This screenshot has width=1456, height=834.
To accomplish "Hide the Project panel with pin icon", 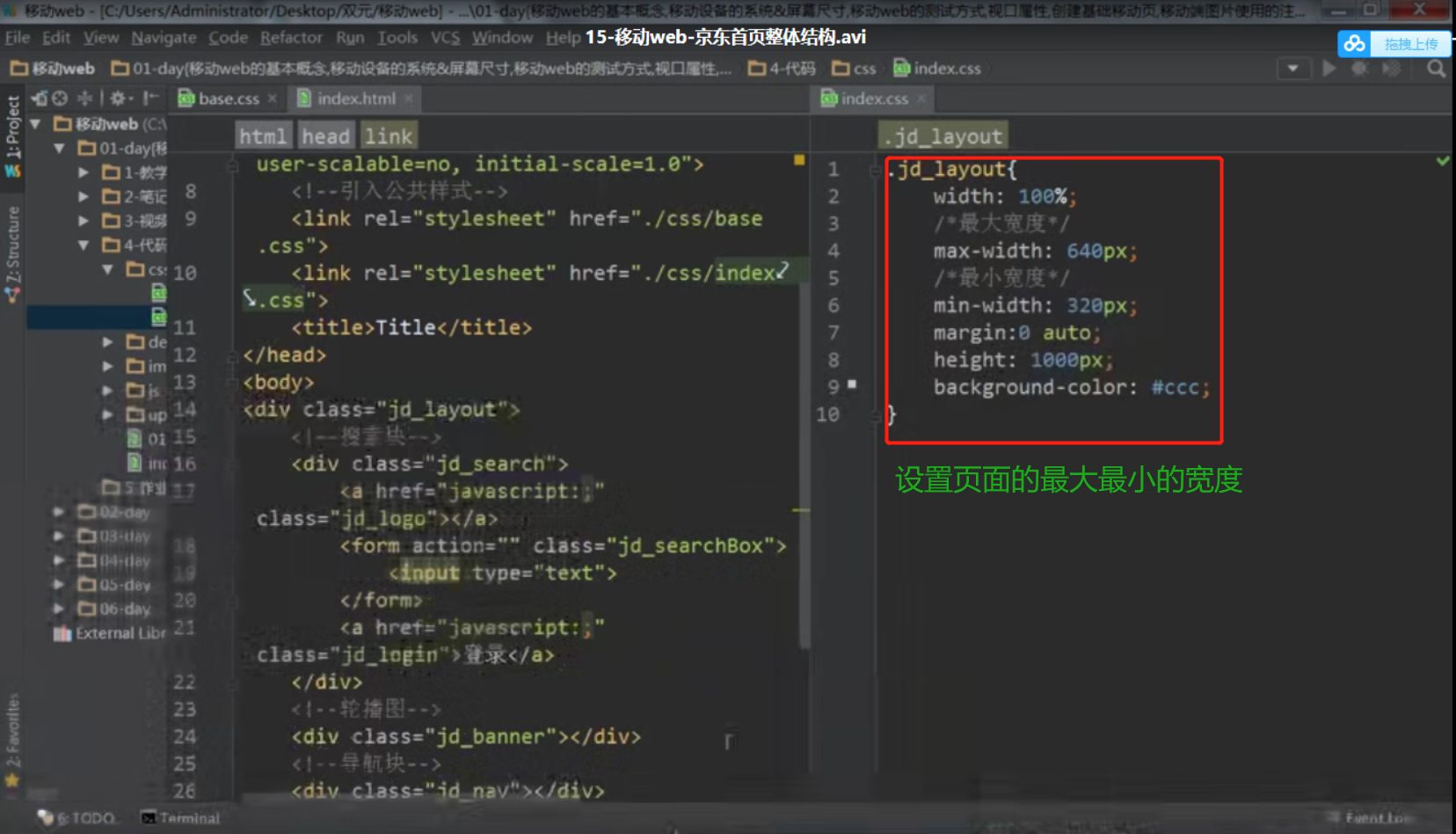I will (x=151, y=98).
